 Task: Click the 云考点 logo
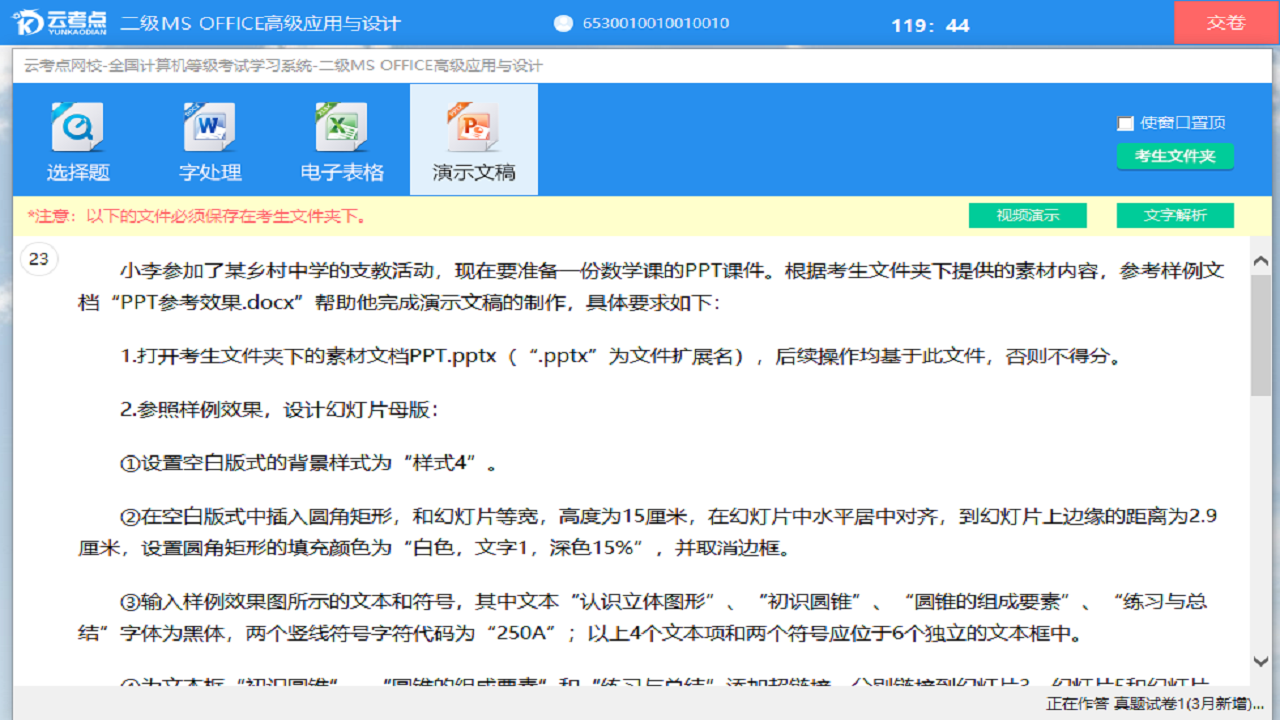coord(60,22)
